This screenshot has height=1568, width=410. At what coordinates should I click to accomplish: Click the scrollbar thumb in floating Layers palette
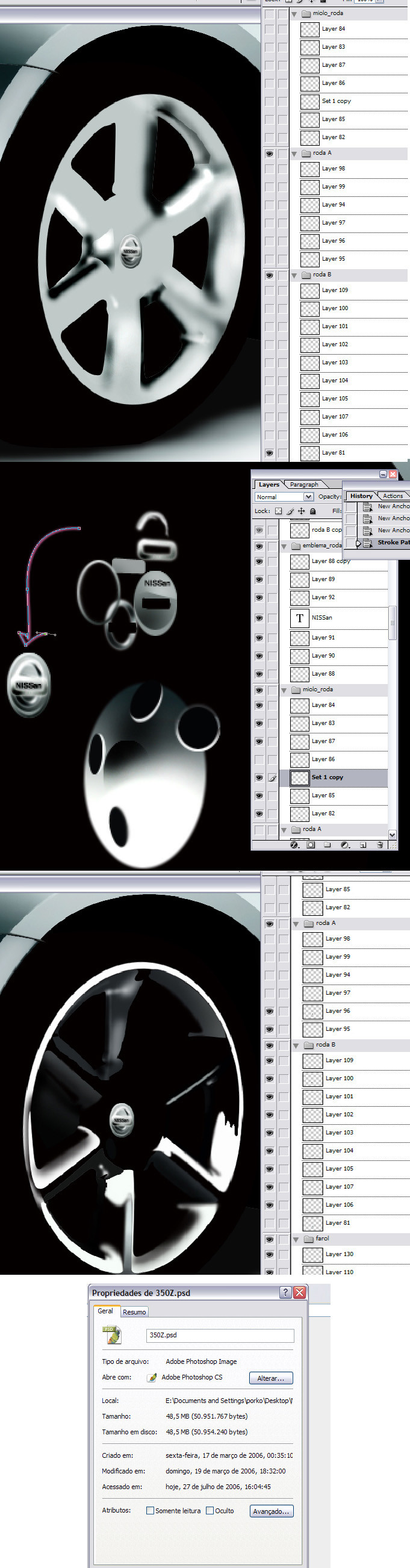click(393, 623)
